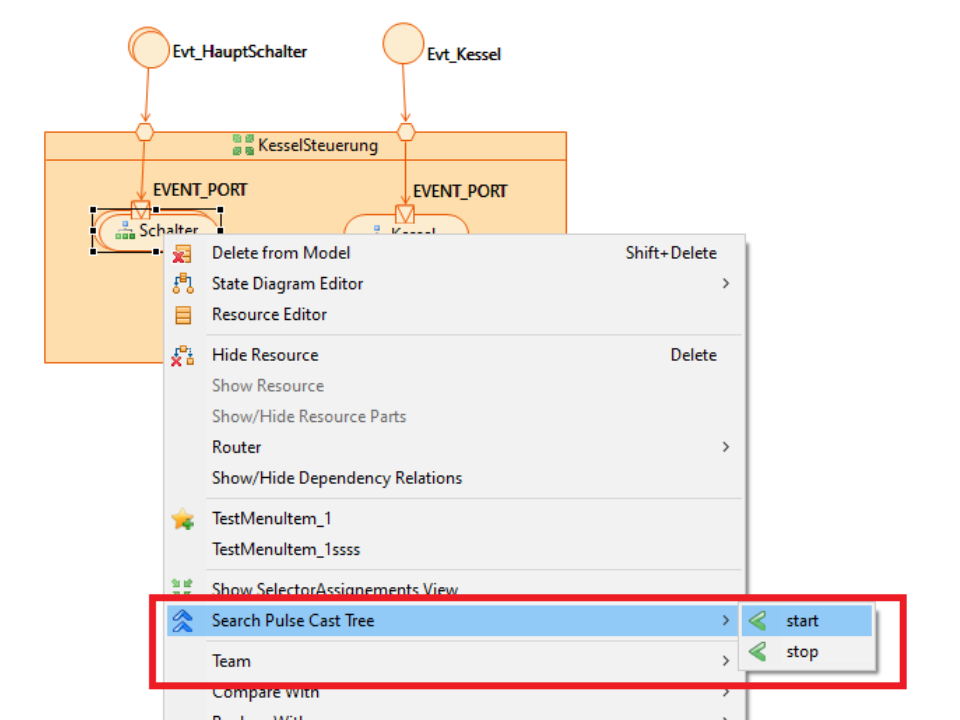
Task: Click the Hide Resource icon
Action: [182, 355]
